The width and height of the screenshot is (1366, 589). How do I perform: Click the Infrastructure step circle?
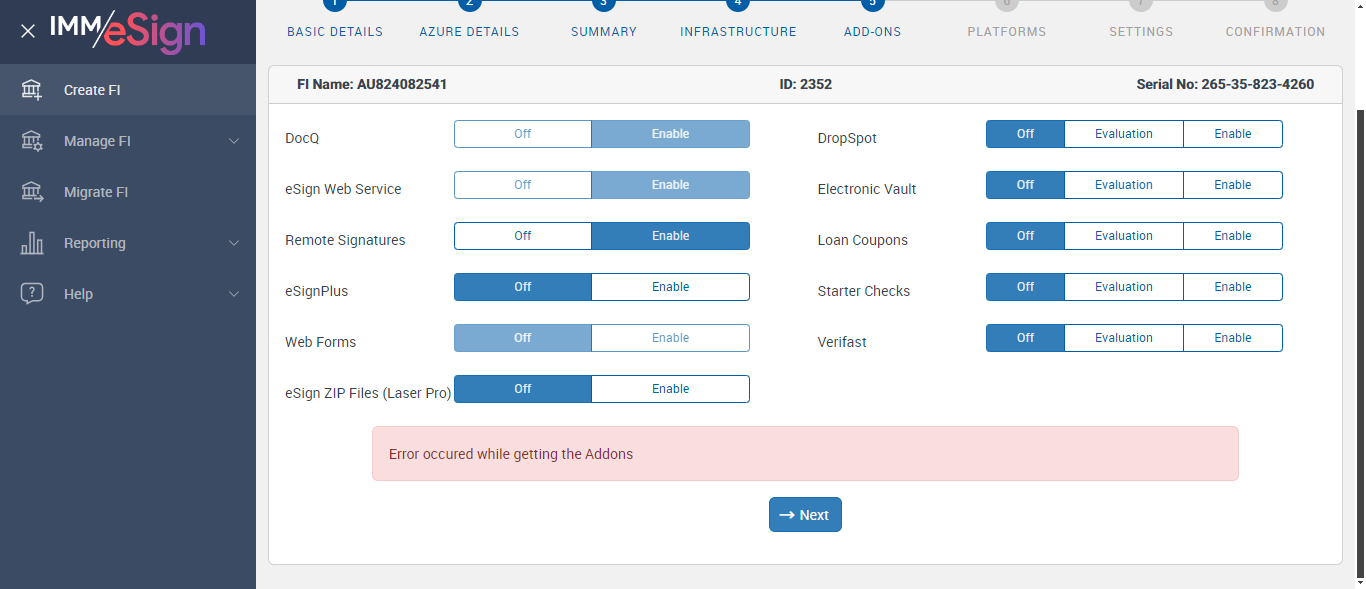(x=737, y=4)
